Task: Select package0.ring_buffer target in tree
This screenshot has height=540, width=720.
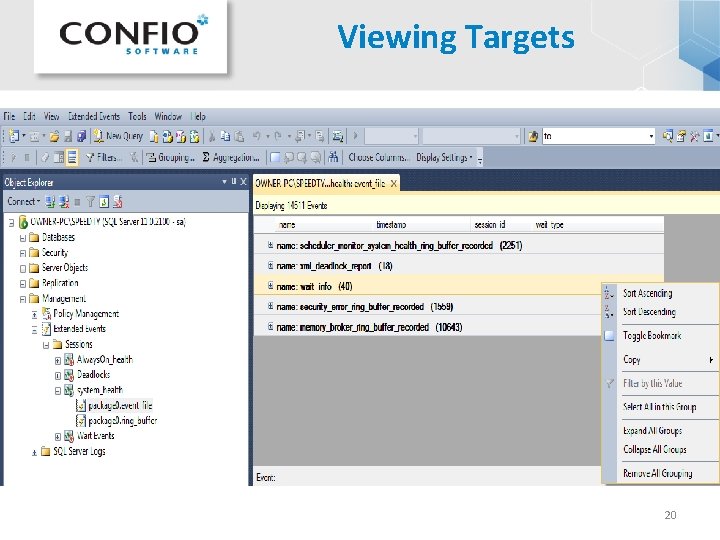Action: [122, 421]
